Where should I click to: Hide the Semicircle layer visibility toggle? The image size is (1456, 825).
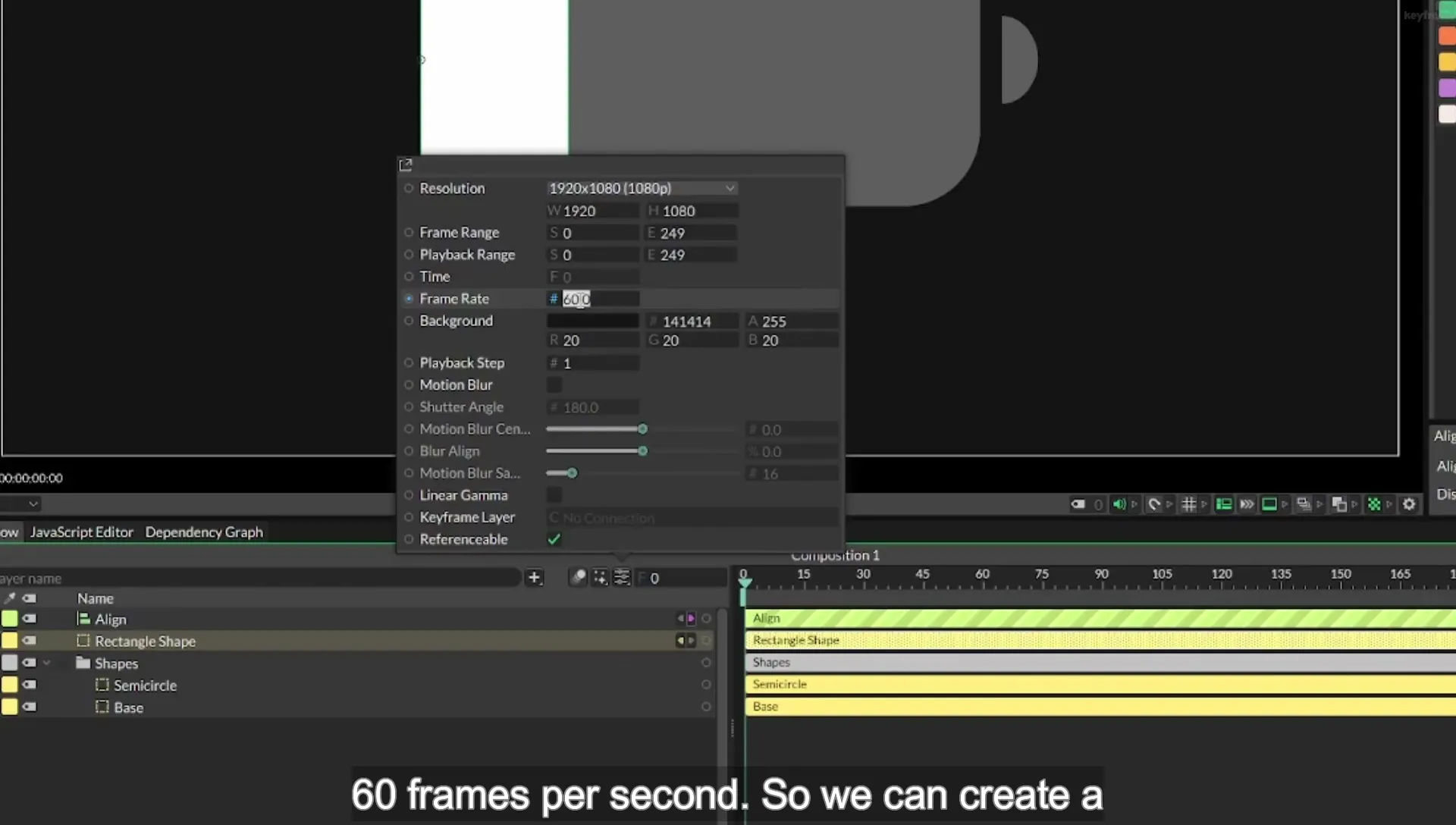pyautogui.click(x=30, y=685)
